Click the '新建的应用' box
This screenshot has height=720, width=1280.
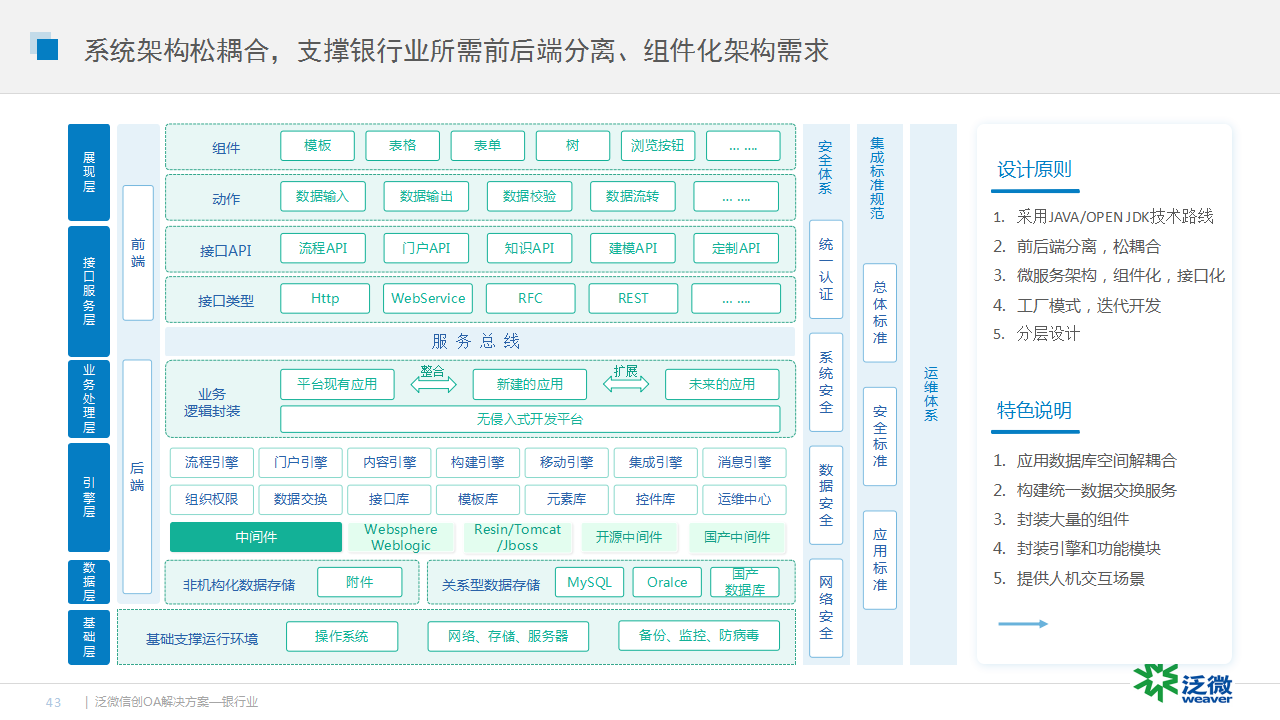click(531, 384)
